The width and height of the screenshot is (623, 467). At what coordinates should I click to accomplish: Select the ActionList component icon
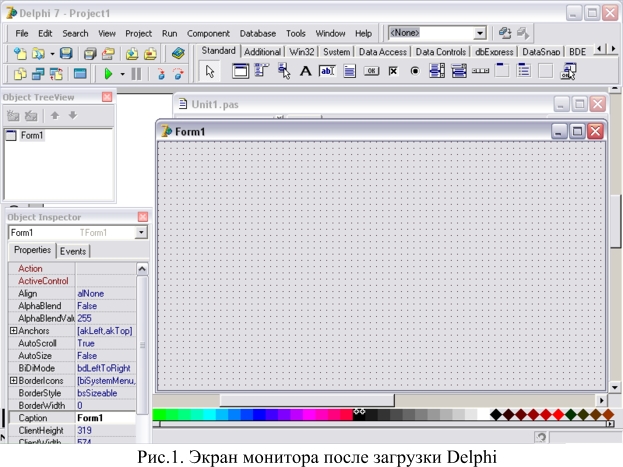[x=568, y=71]
